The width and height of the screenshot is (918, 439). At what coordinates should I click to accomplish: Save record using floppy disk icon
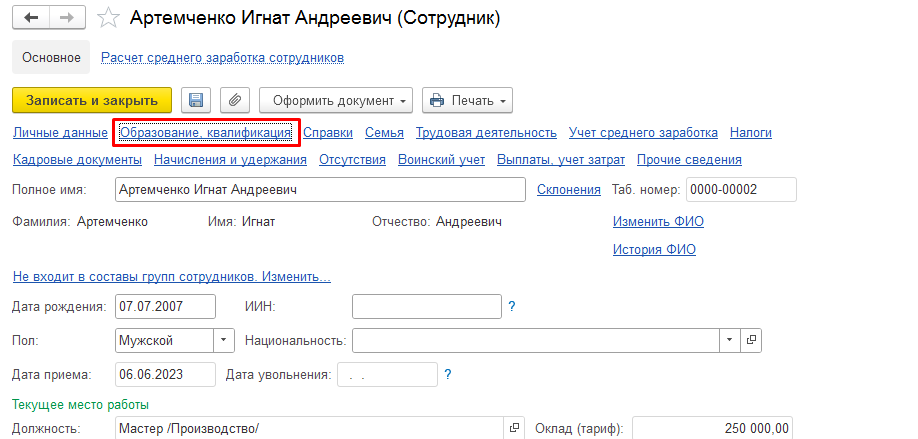196,100
